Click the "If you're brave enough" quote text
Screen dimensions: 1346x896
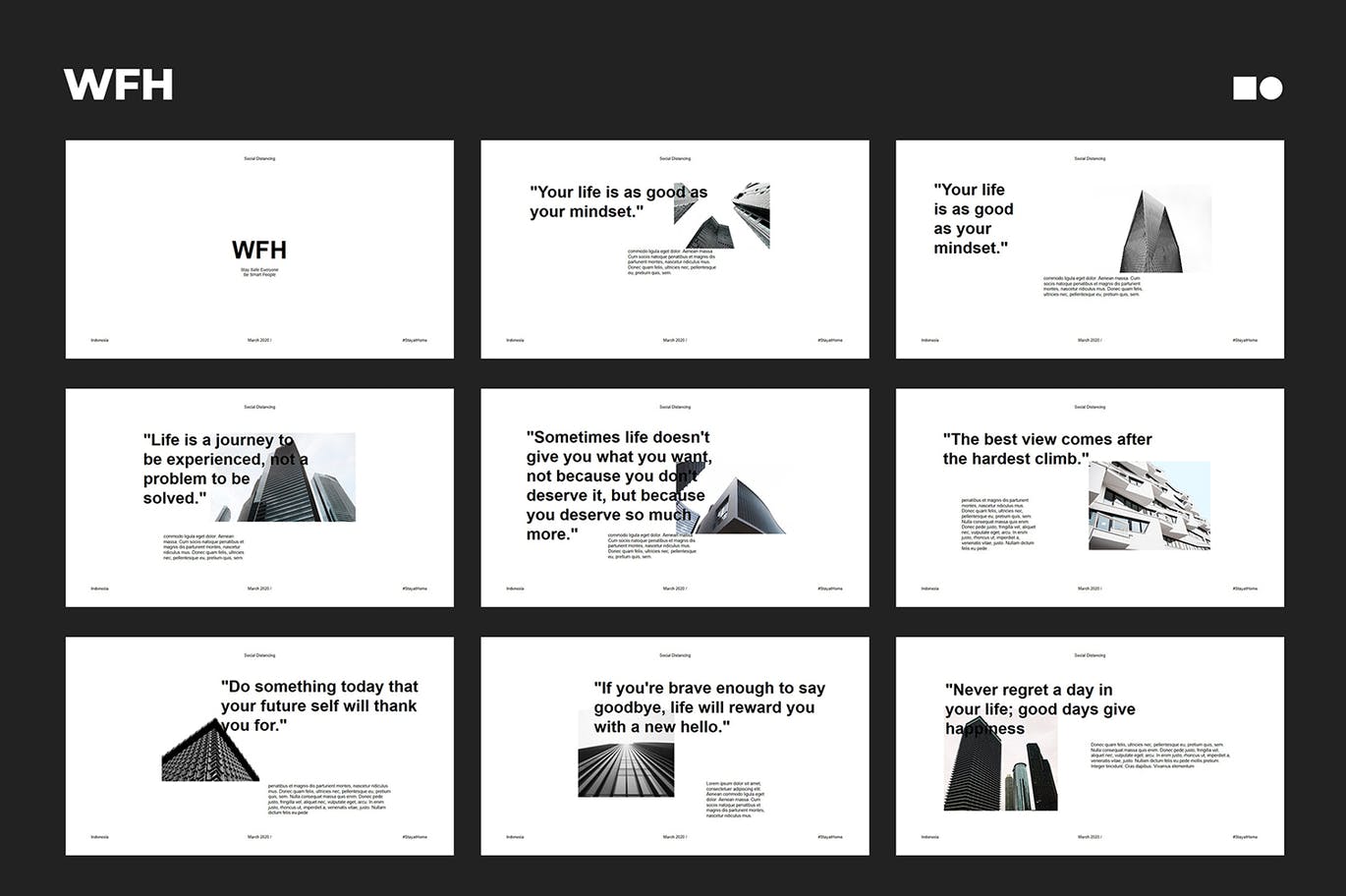tap(708, 707)
